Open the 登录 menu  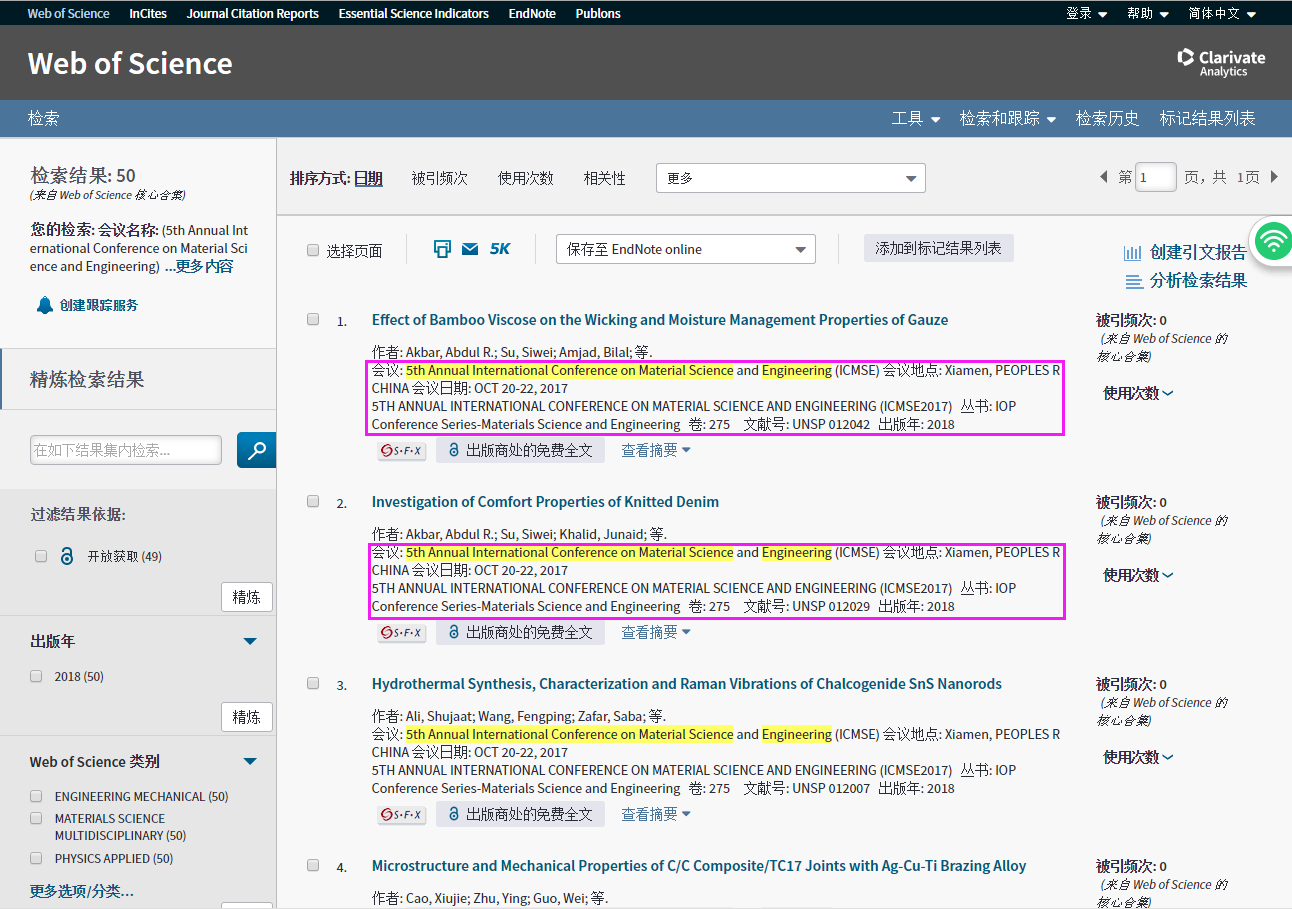pyautogui.click(x=1087, y=13)
